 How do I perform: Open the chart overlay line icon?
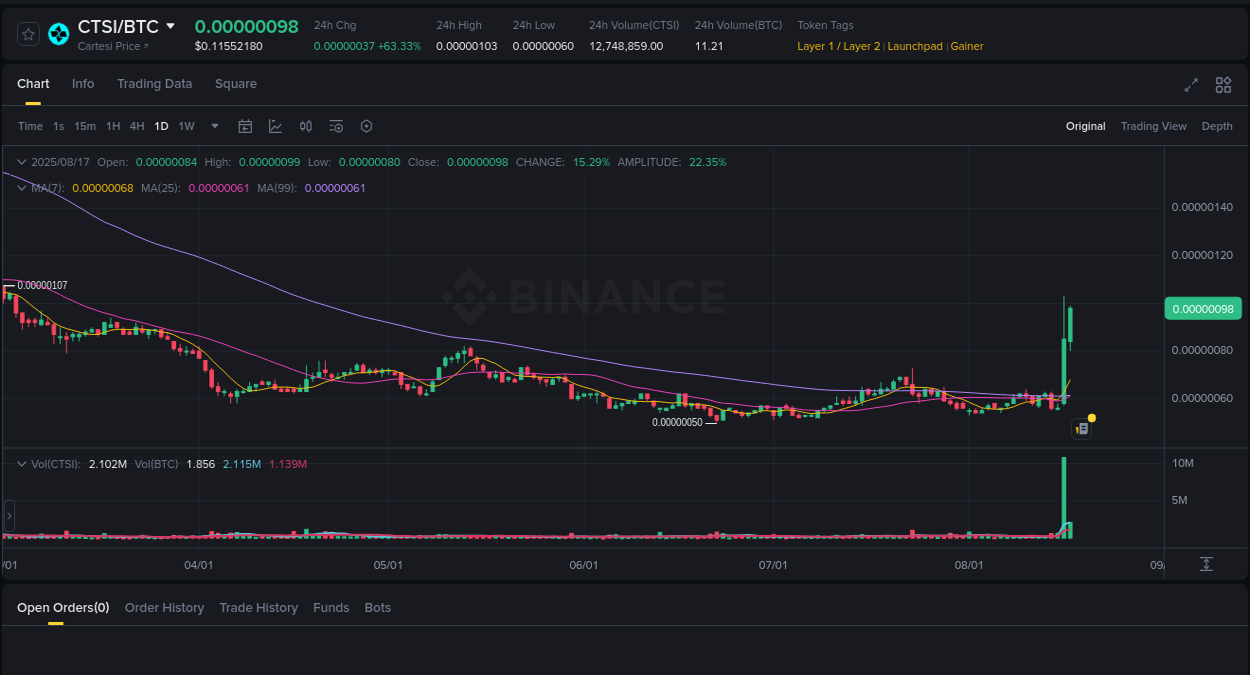point(275,126)
